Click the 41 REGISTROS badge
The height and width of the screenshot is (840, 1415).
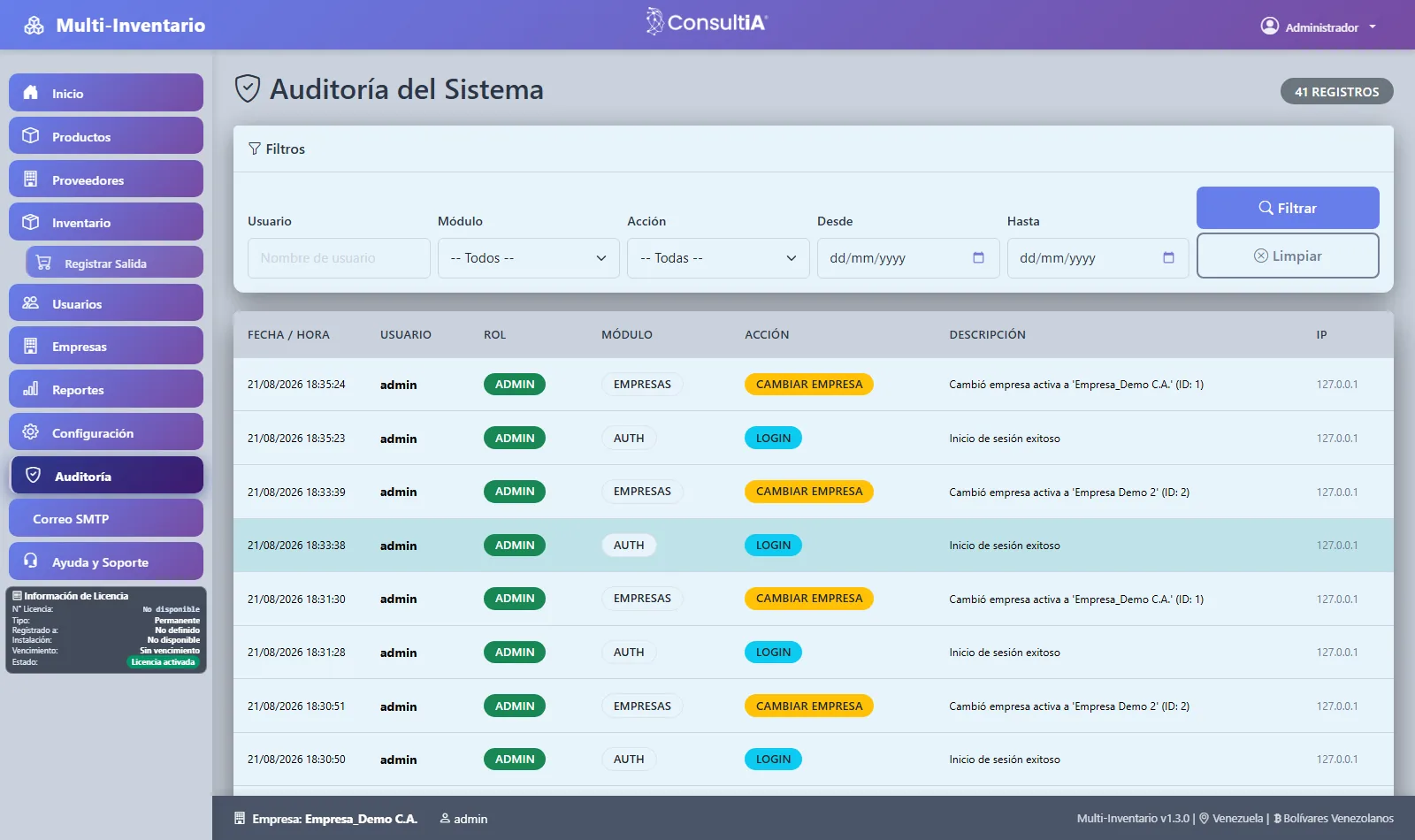coord(1337,91)
